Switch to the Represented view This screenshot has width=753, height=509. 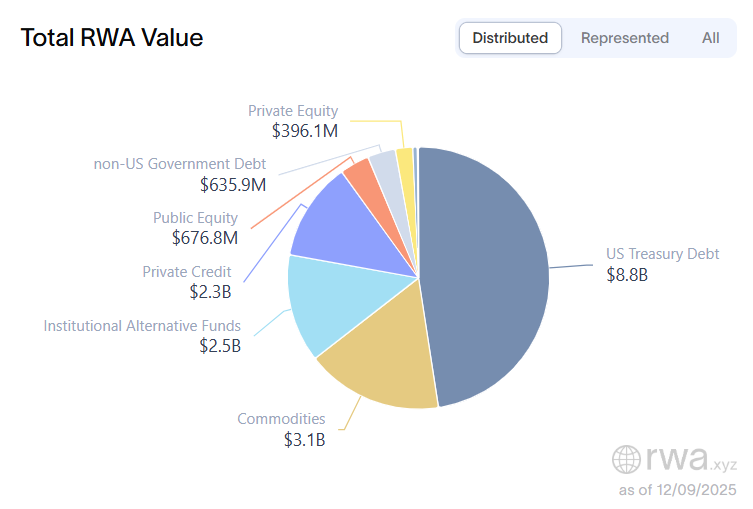(624, 38)
